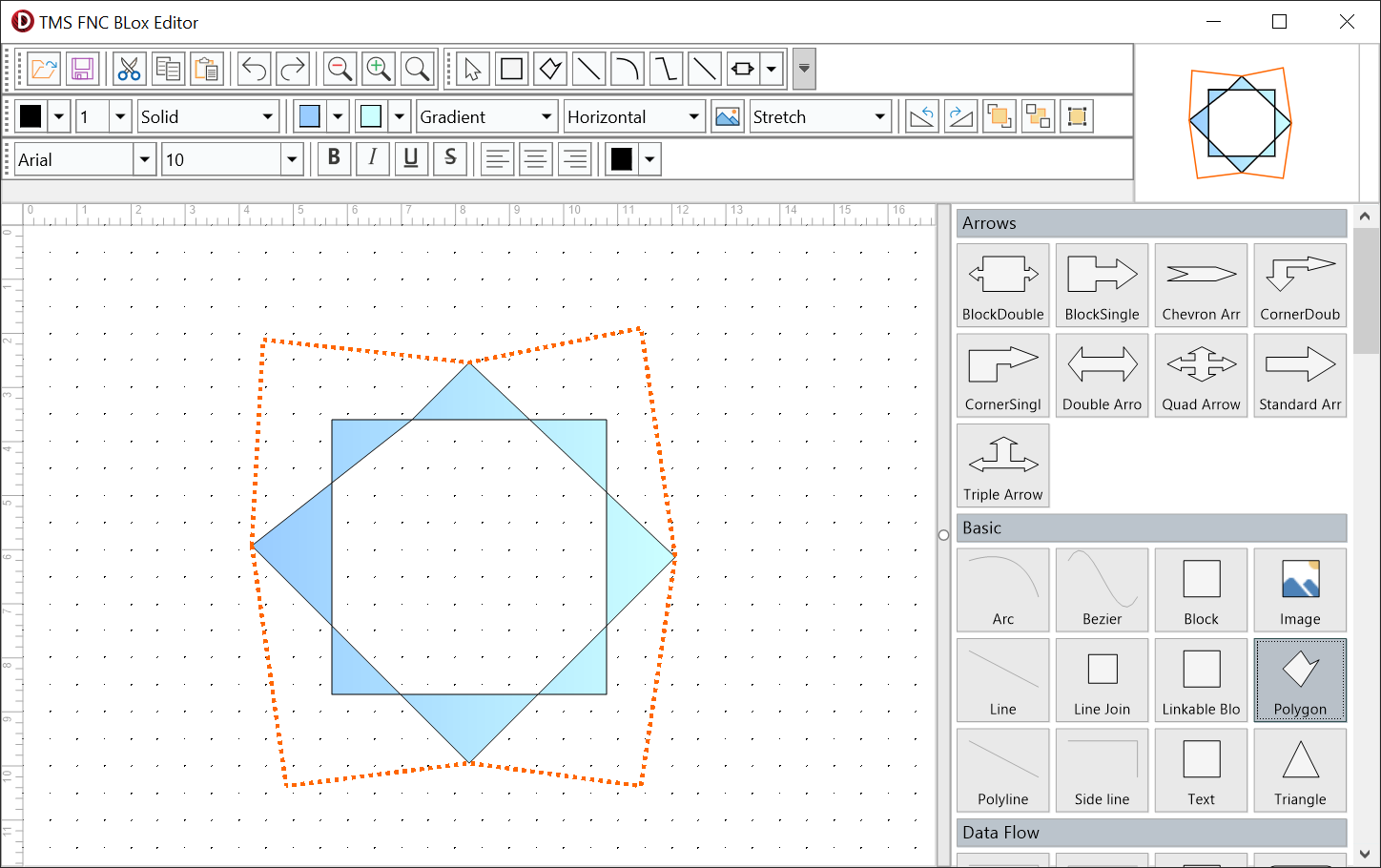
Task: Pick the BlockDouble arrow shape
Action: 1003,285
